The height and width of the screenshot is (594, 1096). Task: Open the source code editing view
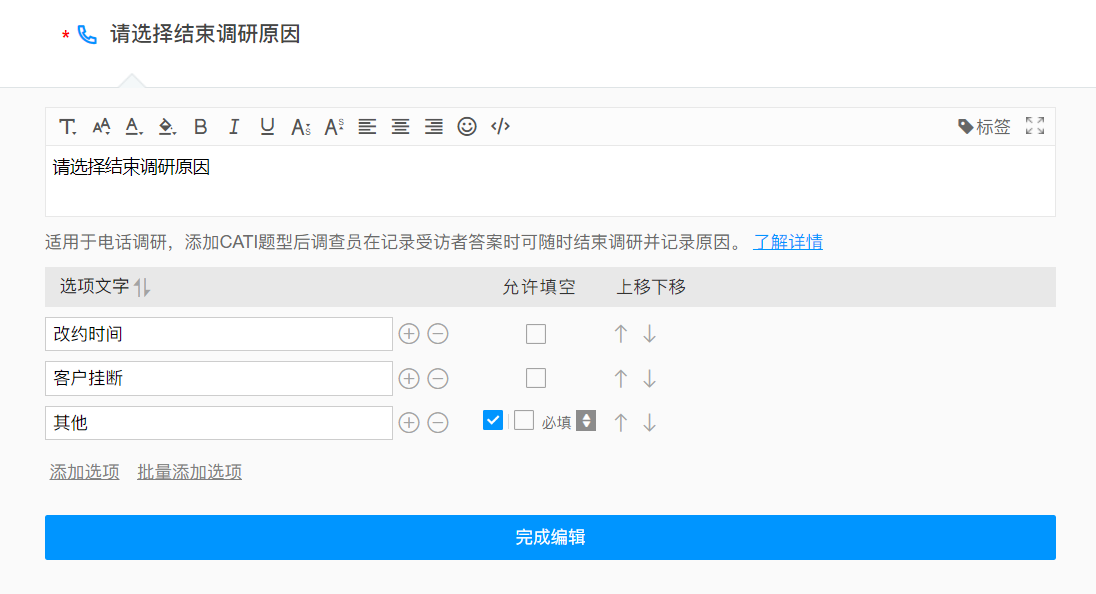coord(500,126)
